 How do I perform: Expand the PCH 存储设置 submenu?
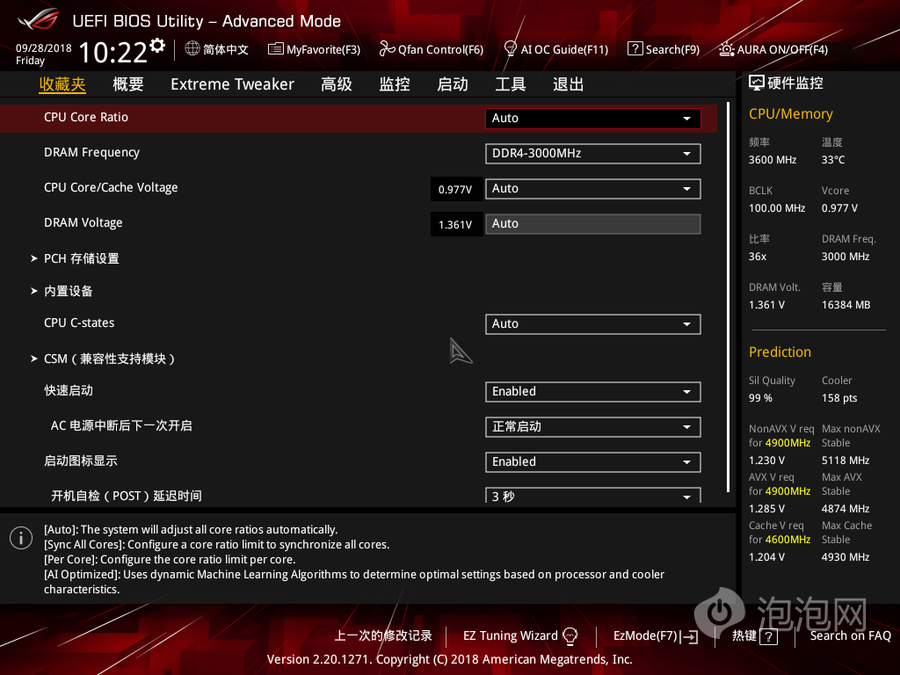coord(81,259)
